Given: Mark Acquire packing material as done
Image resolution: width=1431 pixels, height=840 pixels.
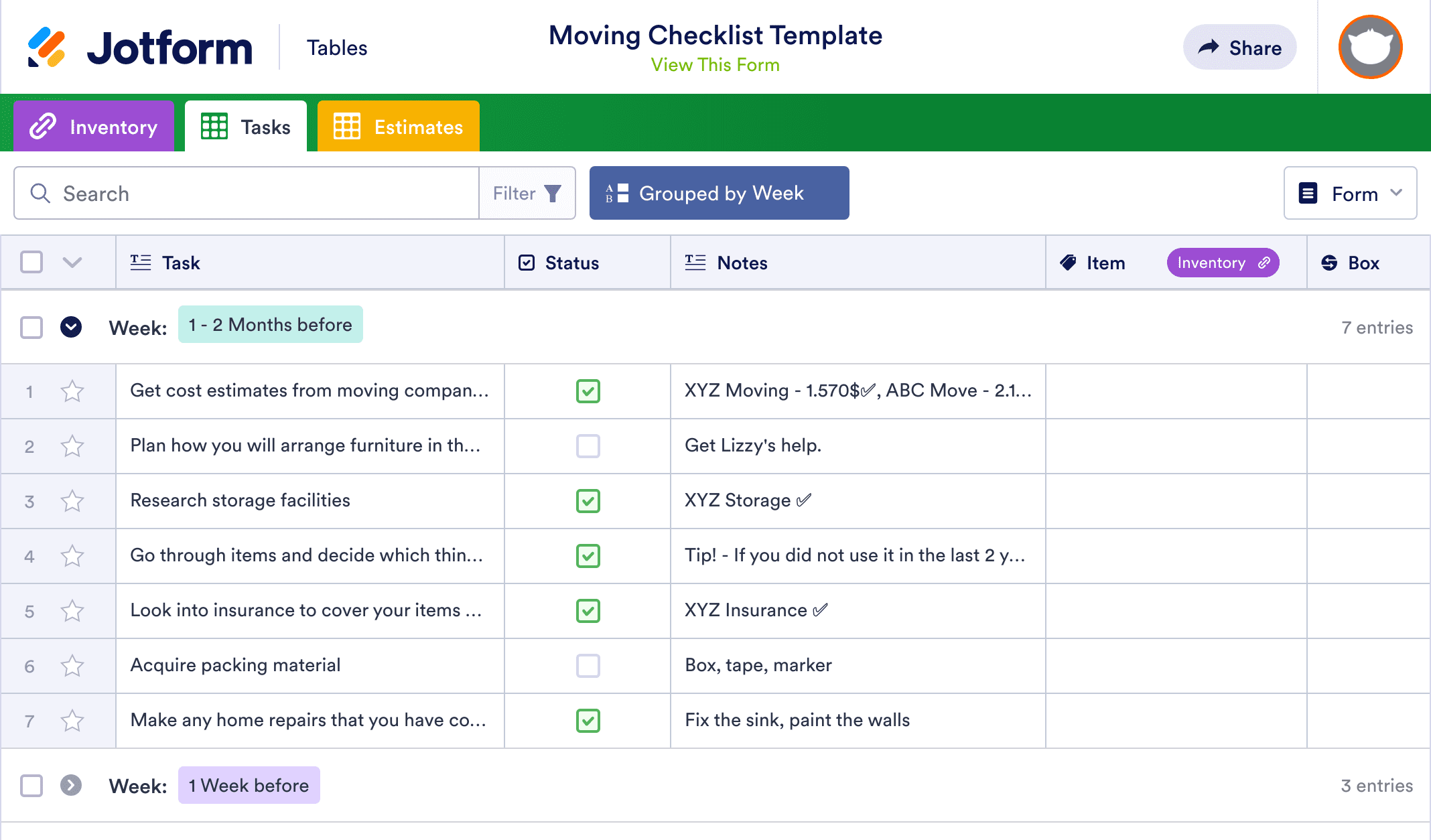Looking at the screenshot, I should click(588, 666).
